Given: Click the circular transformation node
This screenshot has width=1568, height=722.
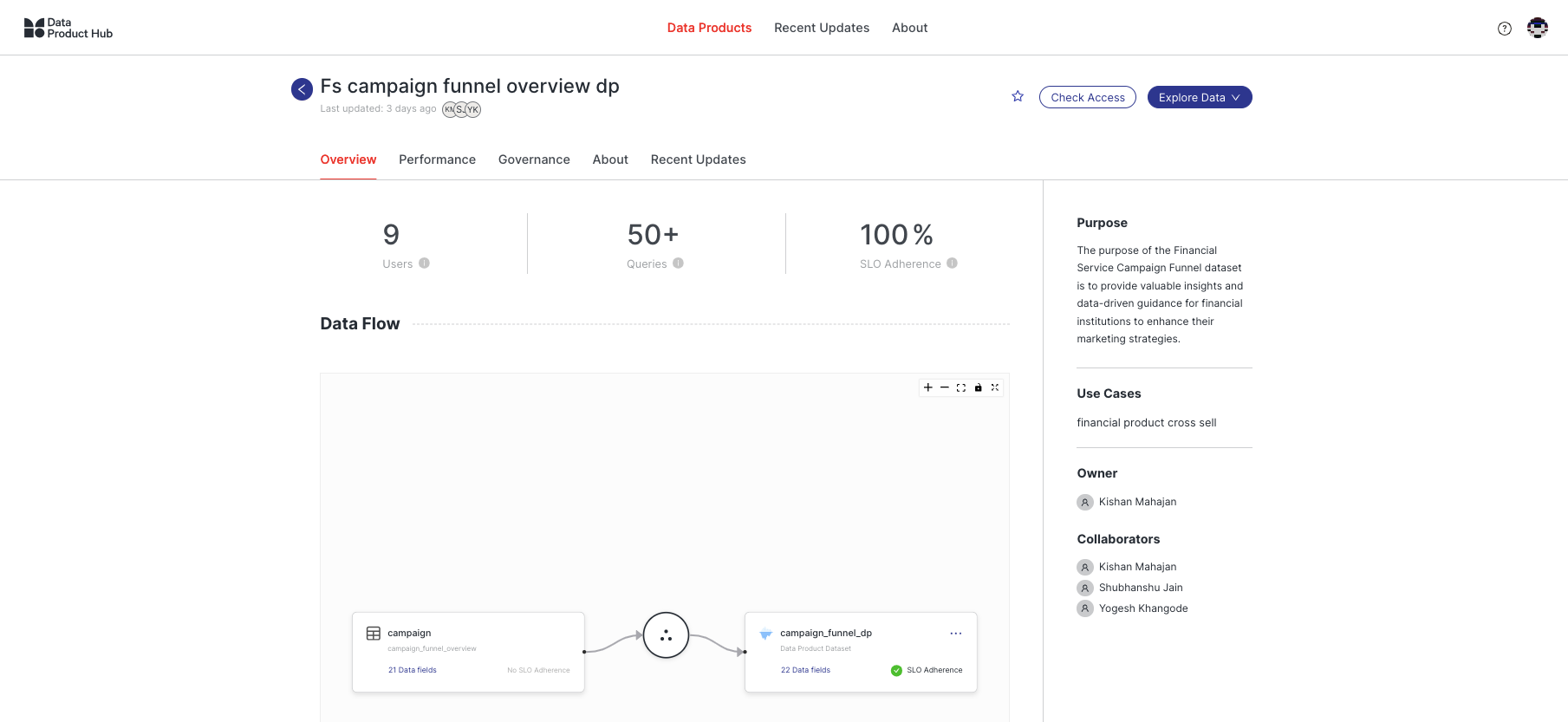Looking at the screenshot, I should click(x=666, y=635).
